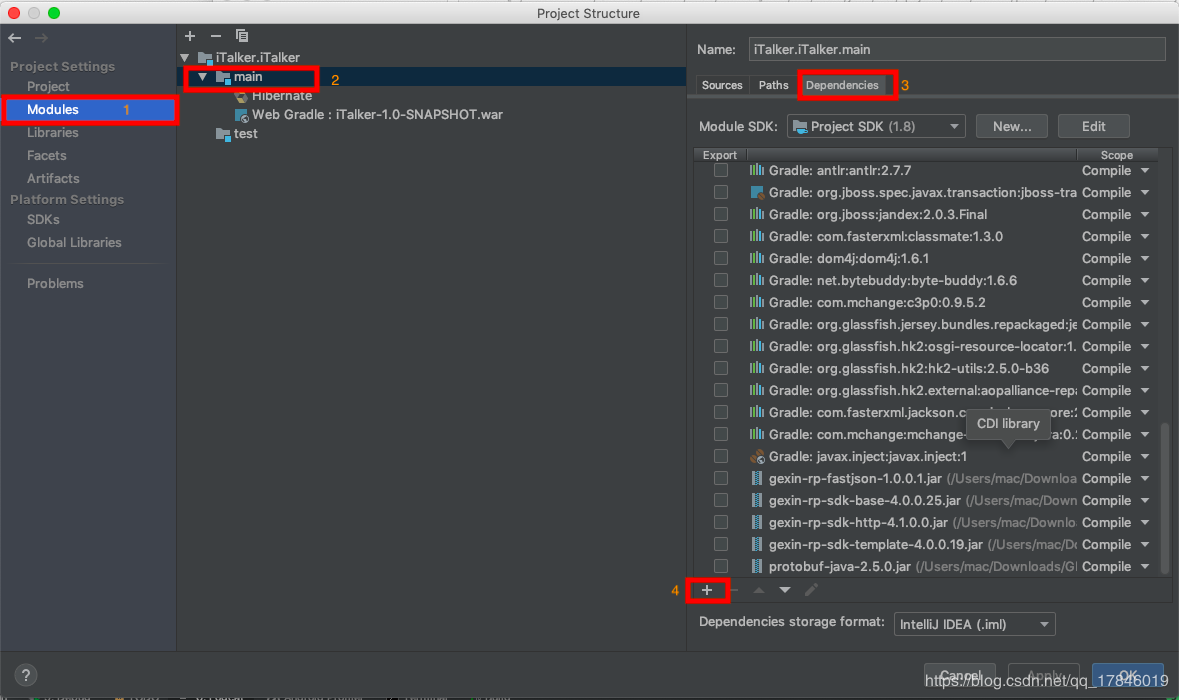1179x700 pixels.
Task: Remove dependency with minus button
Action: (x=734, y=590)
